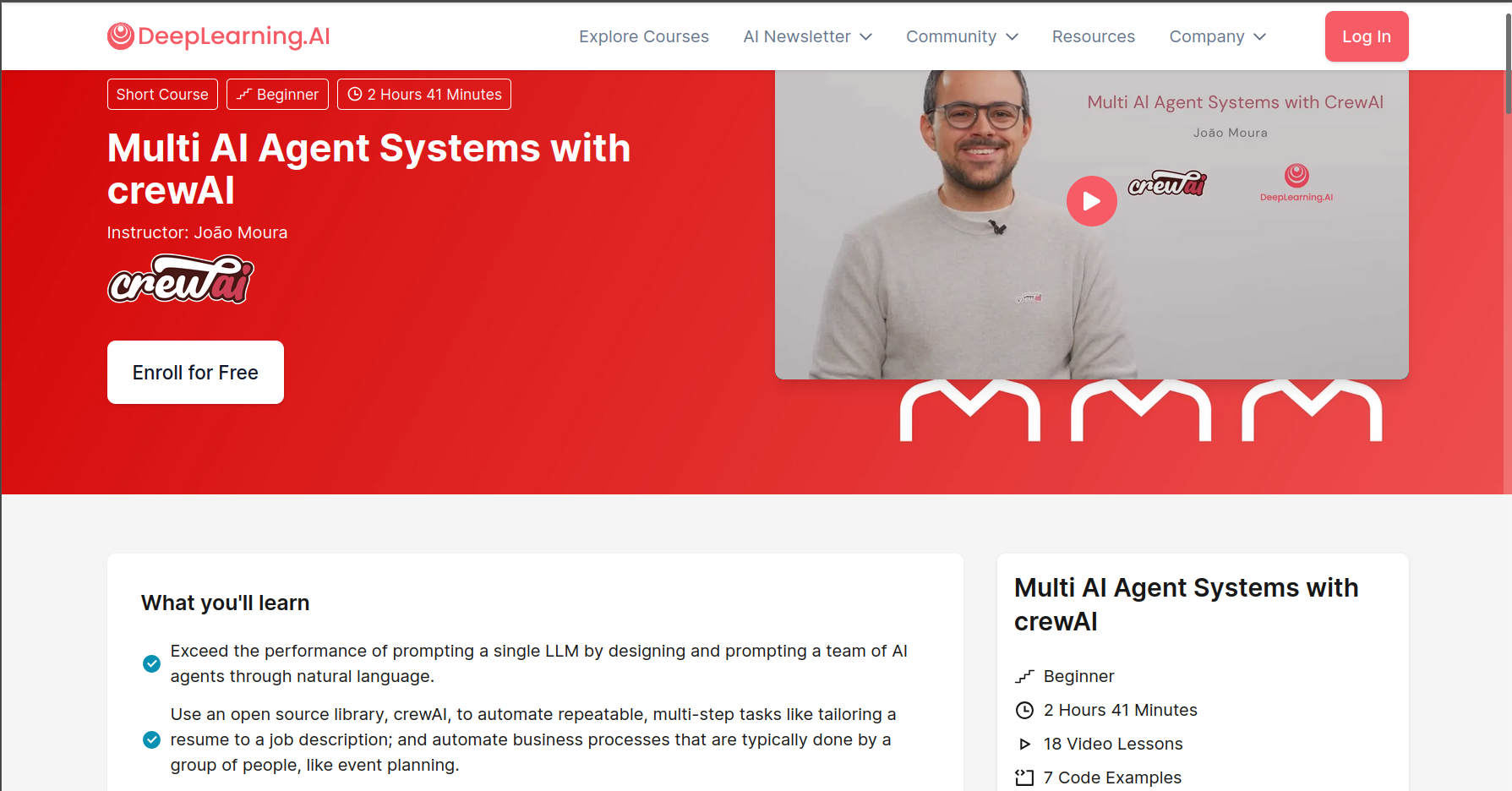
Task: Click the DeepLearning.AI logo
Action: click(x=218, y=36)
